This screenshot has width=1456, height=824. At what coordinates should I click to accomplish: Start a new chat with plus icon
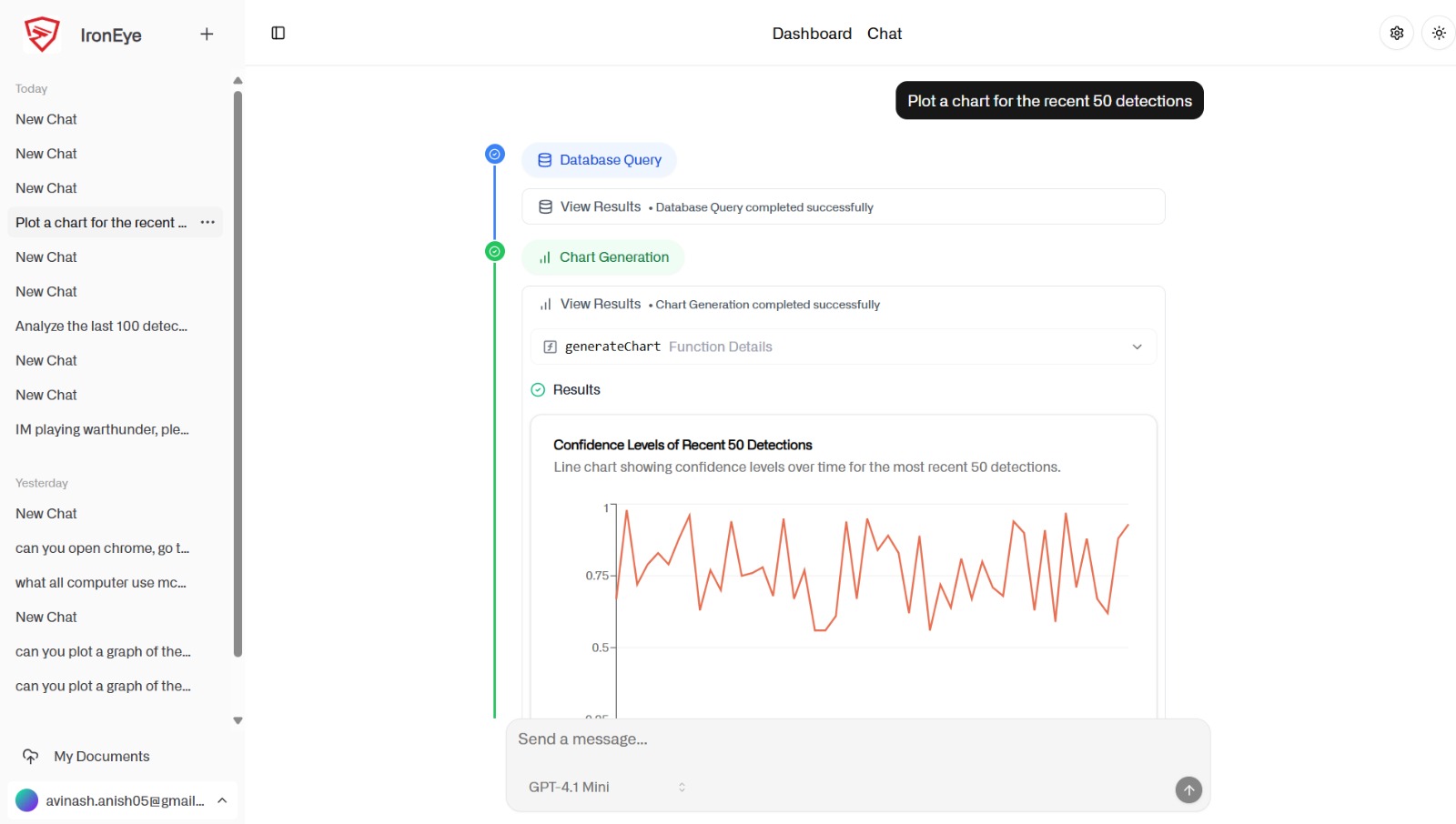point(207,34)
